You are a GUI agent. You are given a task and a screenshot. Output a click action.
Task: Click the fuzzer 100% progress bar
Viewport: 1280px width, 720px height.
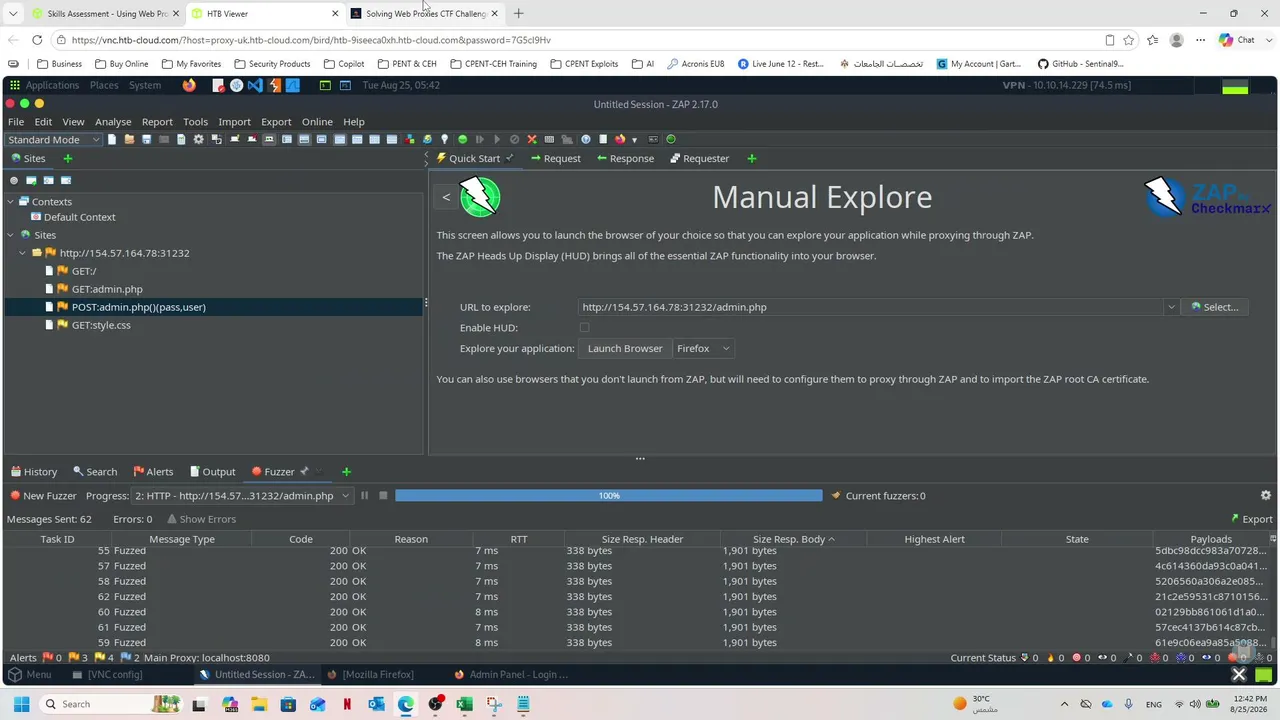click(x=608, y=496)
